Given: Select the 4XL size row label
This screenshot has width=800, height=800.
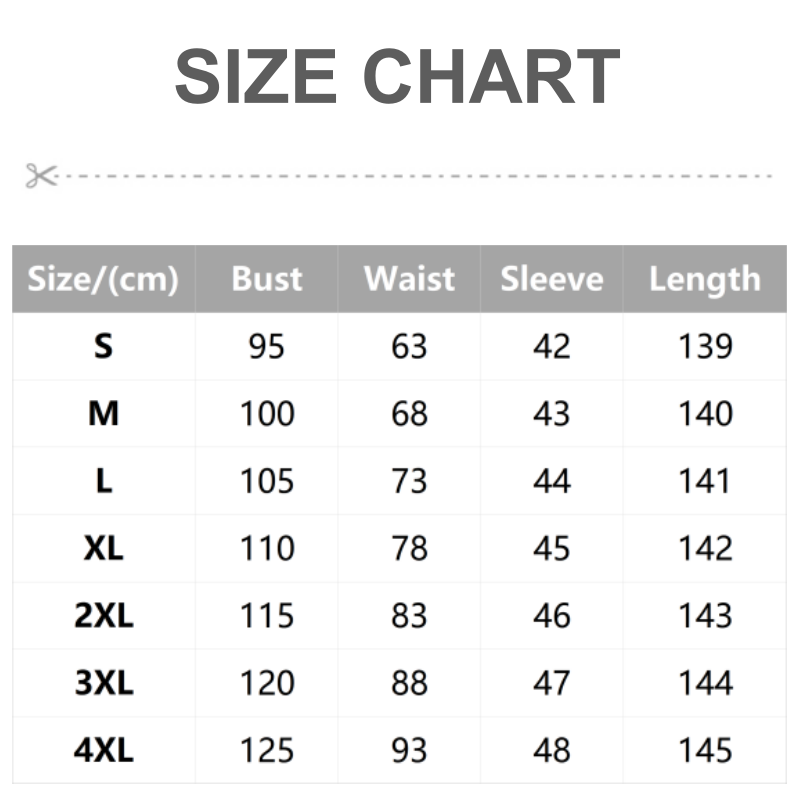Looking at the screenshot, I should click(x=103, y=750).
